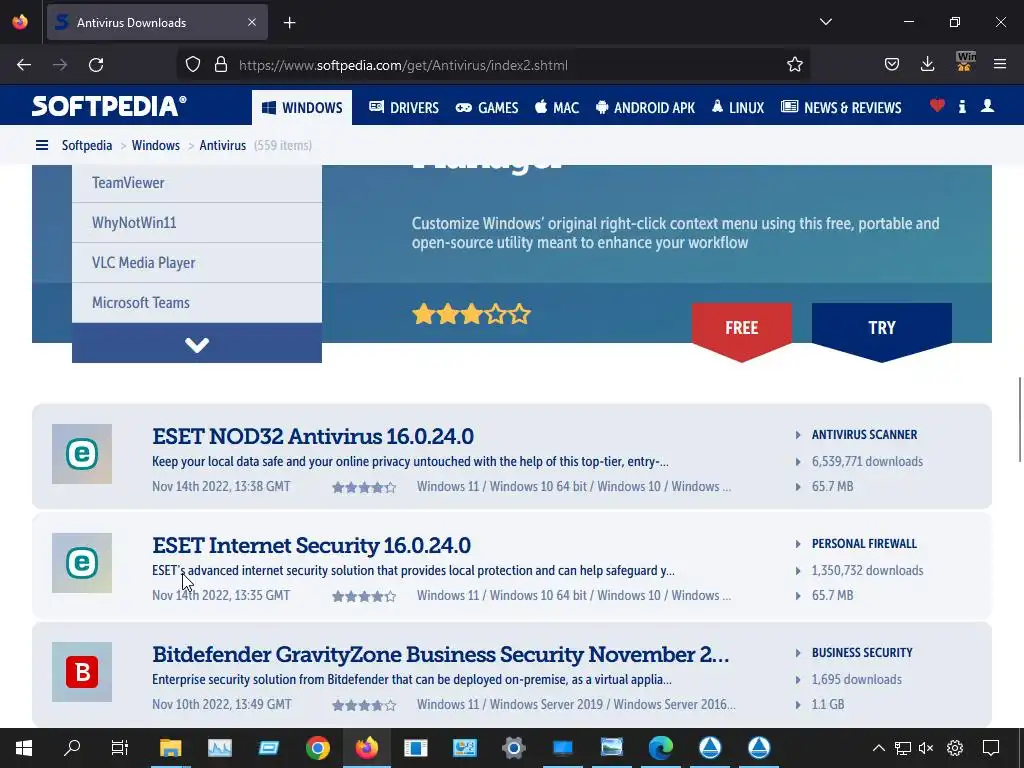Open the Windows Start menu
This screenshot has width=1024, height=768.
tap(24, 748)
